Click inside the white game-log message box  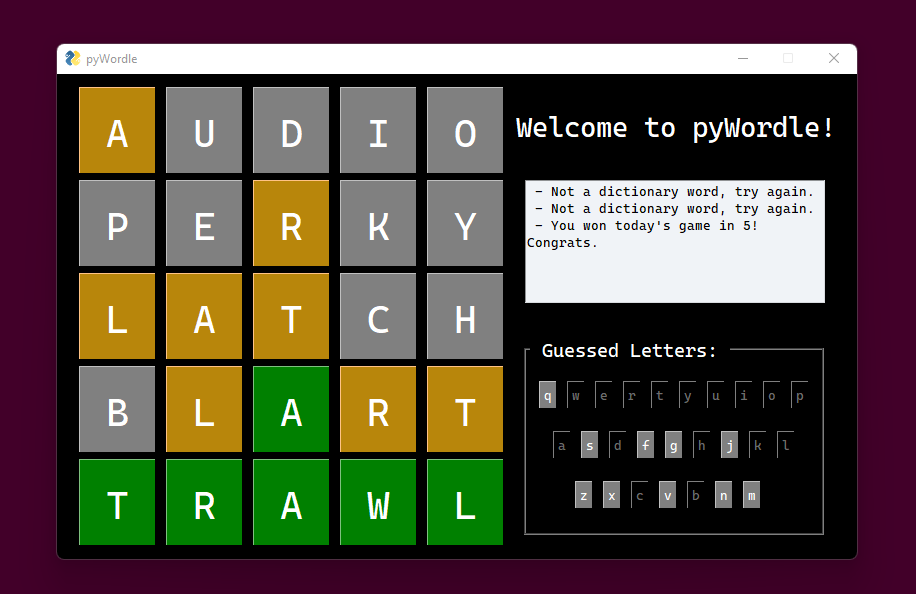(674, 242)
